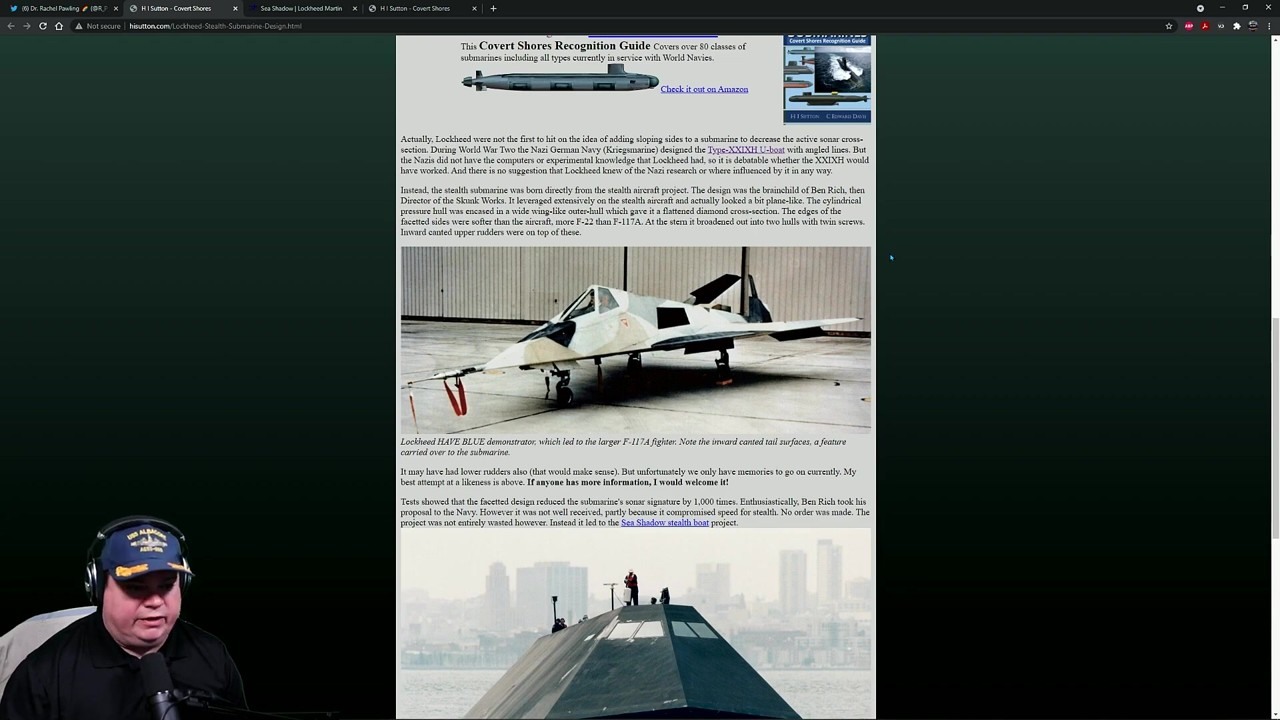
Task: Close the active Covert Shores tab
Action: point(235,8)
